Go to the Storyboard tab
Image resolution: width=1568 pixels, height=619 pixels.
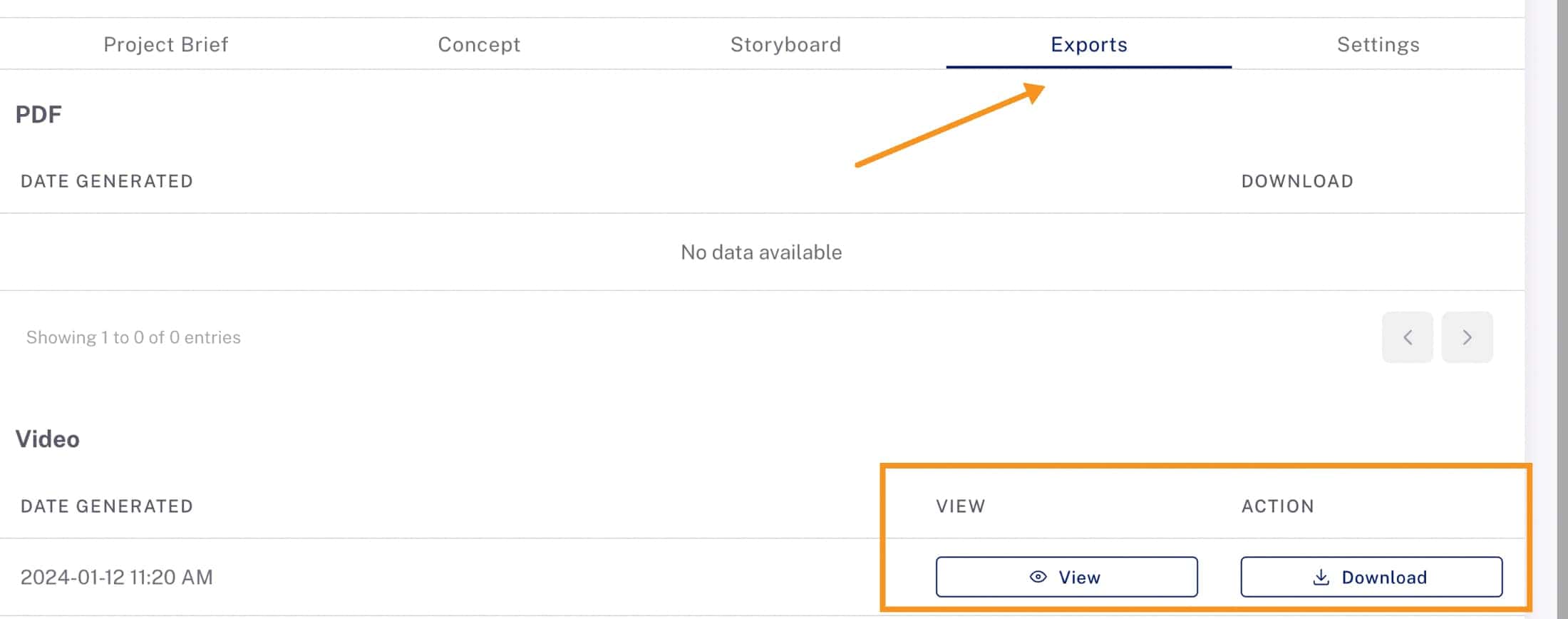[x=785, y=44]
